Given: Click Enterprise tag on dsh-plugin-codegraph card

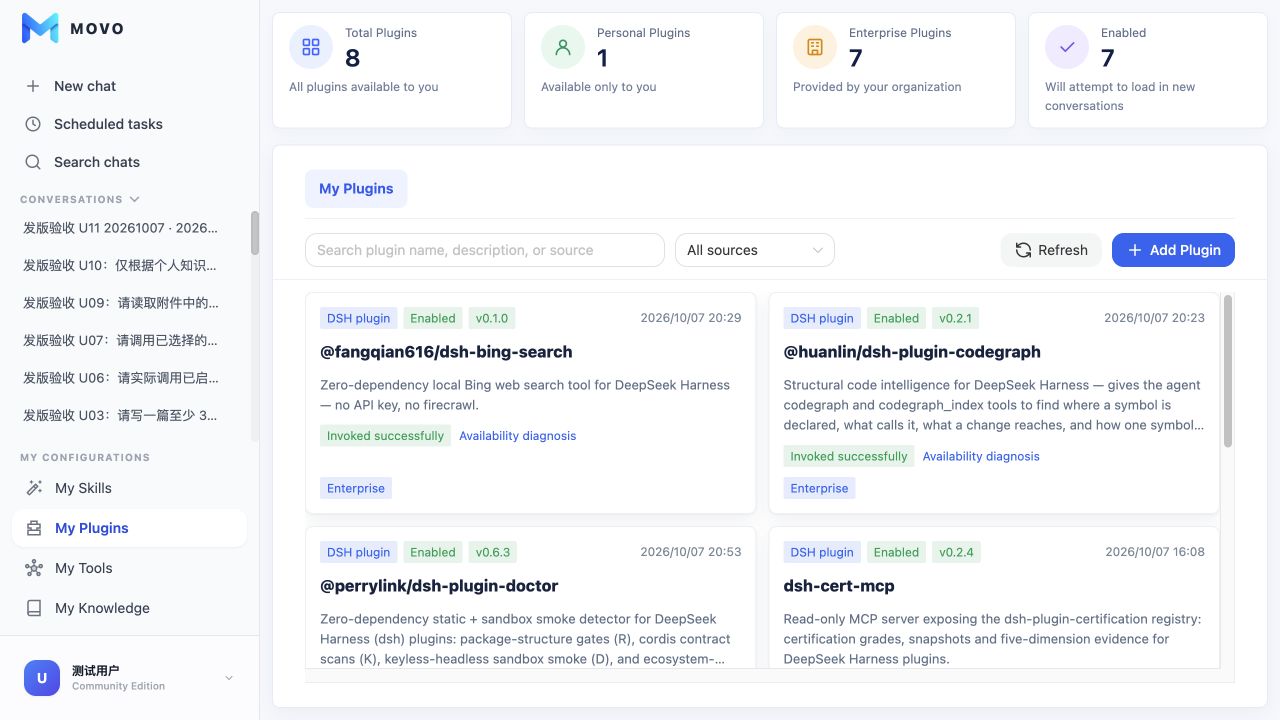Looking at the screenshot, I should [x=819, y=488].
